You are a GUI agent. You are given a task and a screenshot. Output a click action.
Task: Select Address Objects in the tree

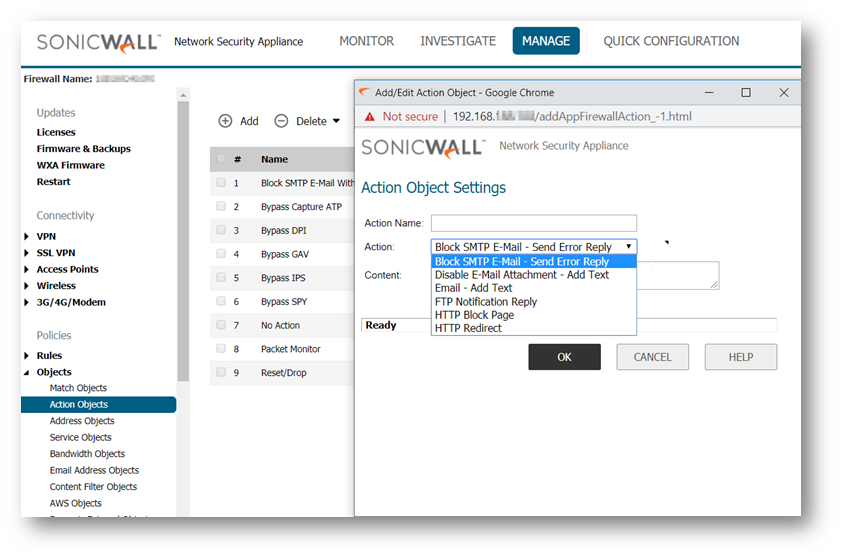click(x=82, y=421)
